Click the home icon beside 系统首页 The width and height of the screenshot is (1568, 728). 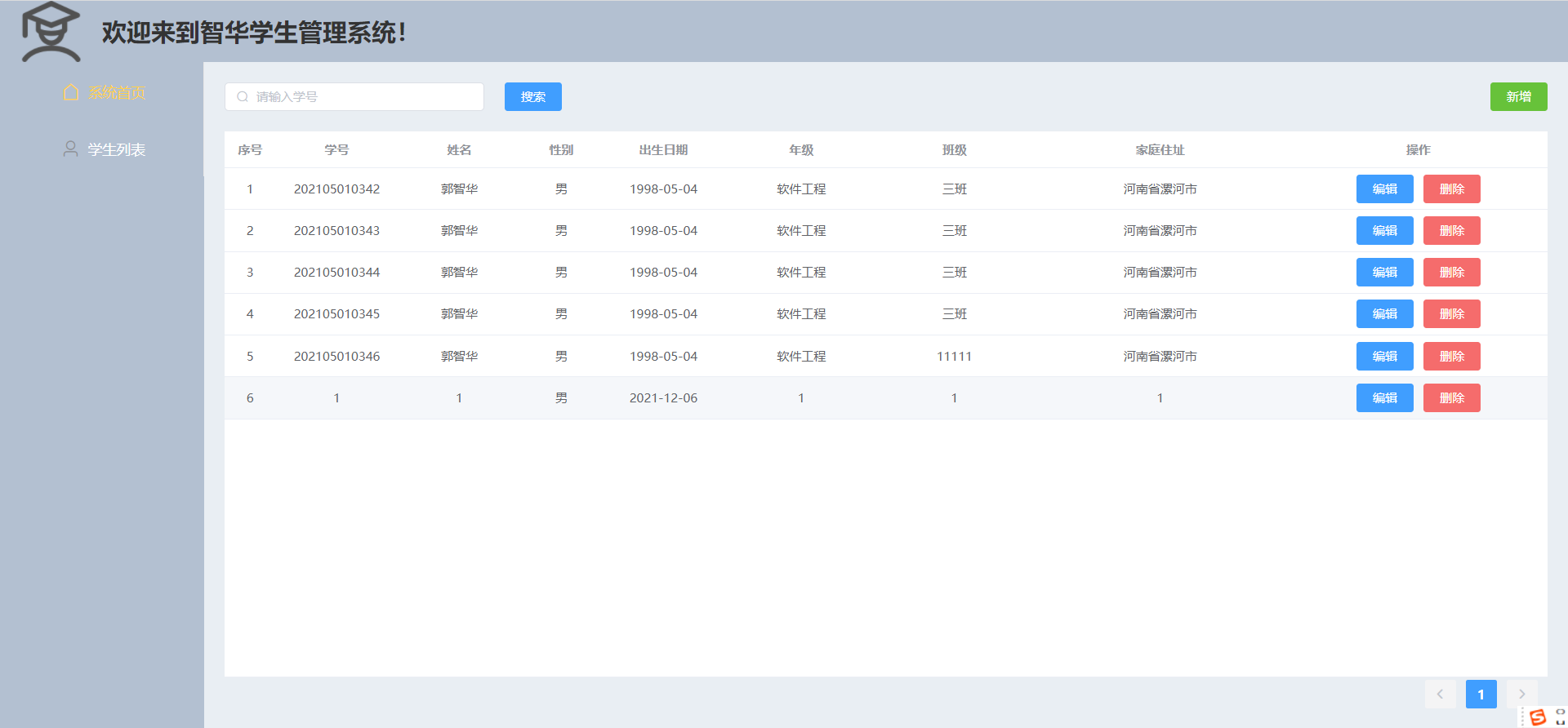coord(71,92)
